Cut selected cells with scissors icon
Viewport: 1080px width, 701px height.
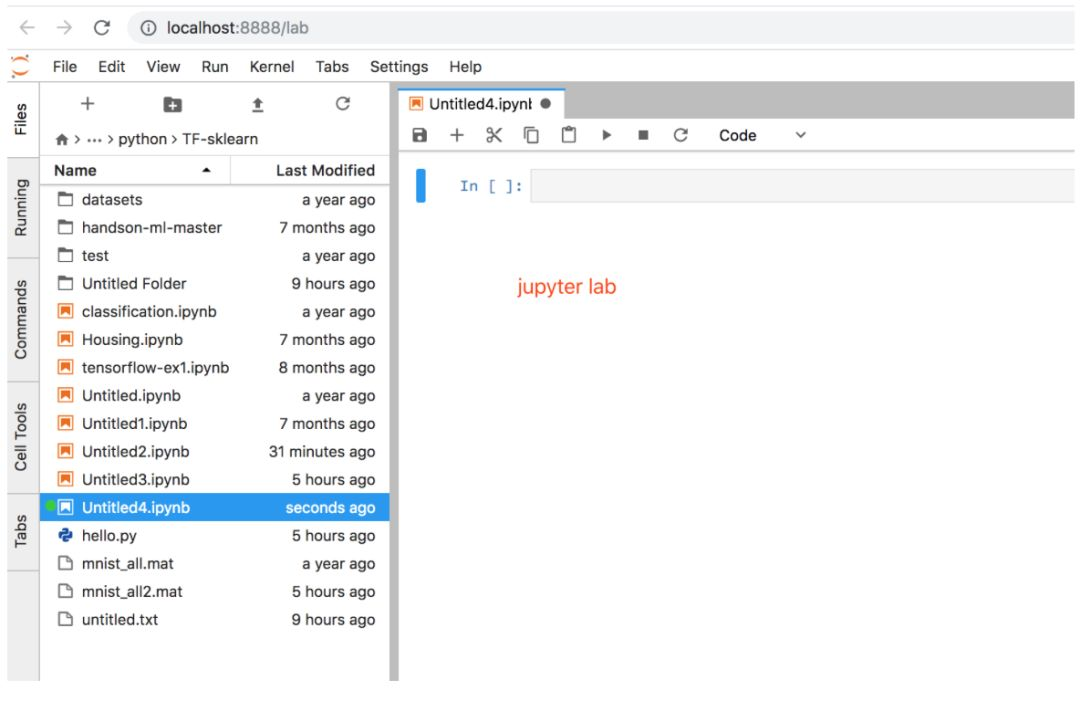click(494, 135)
